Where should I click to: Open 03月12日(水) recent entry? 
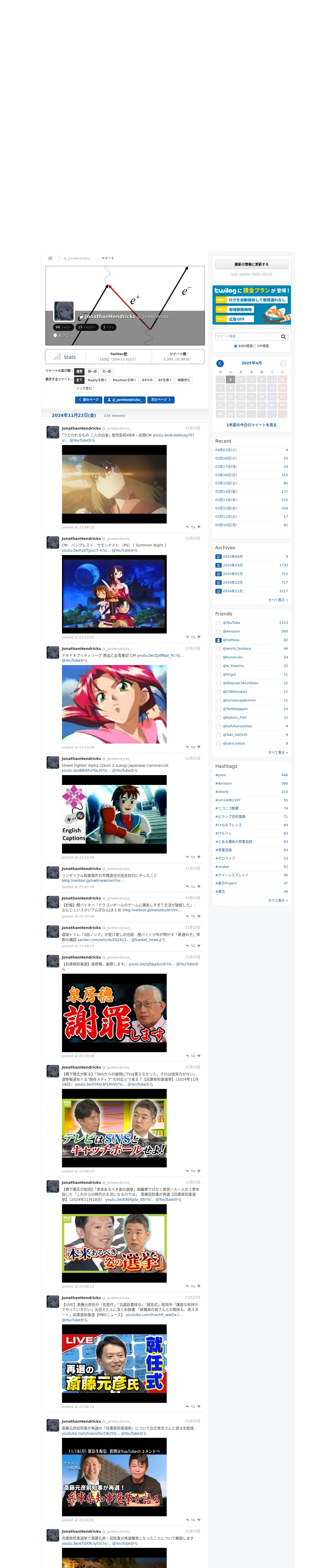tap(226, 508)
